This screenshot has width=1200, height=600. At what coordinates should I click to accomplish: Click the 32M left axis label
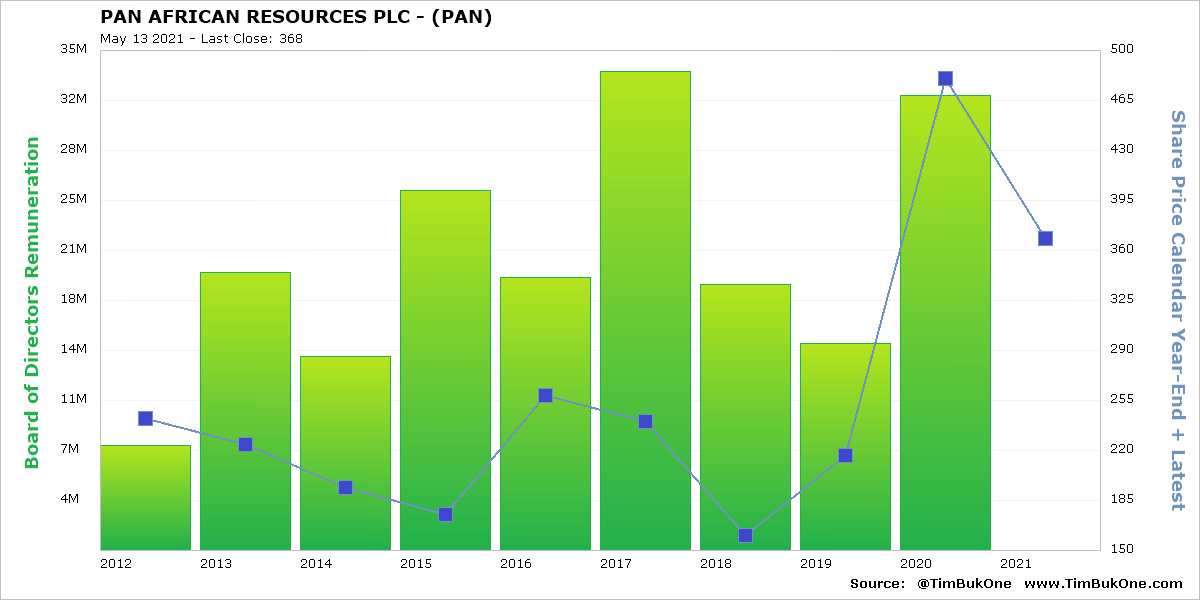pos(74,99)
